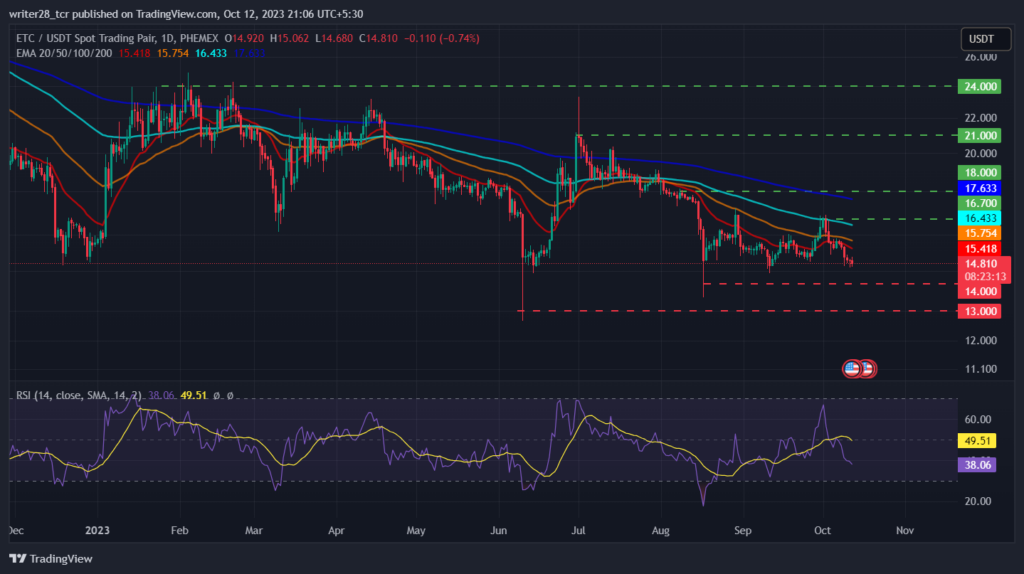The image size is (1024, 574).
Task: Click the 20.00 RSI axis tick
Action: (978, 502)
